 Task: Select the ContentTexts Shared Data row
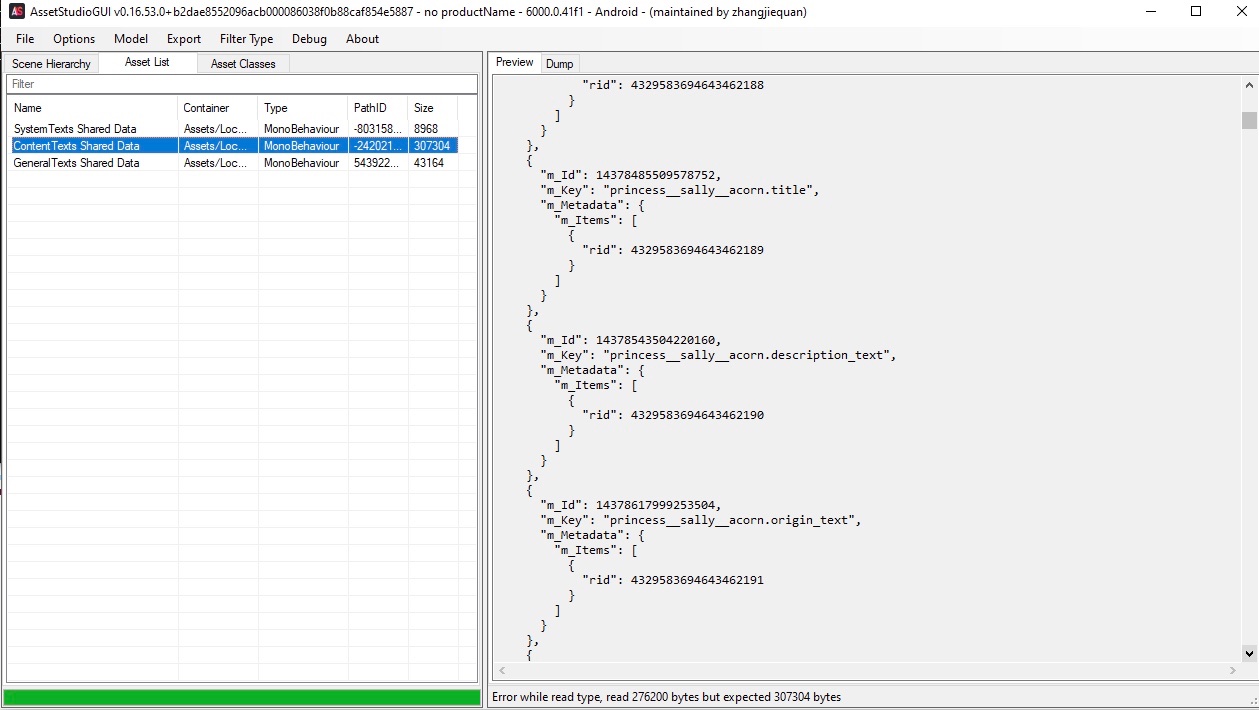tap(233, 146)
